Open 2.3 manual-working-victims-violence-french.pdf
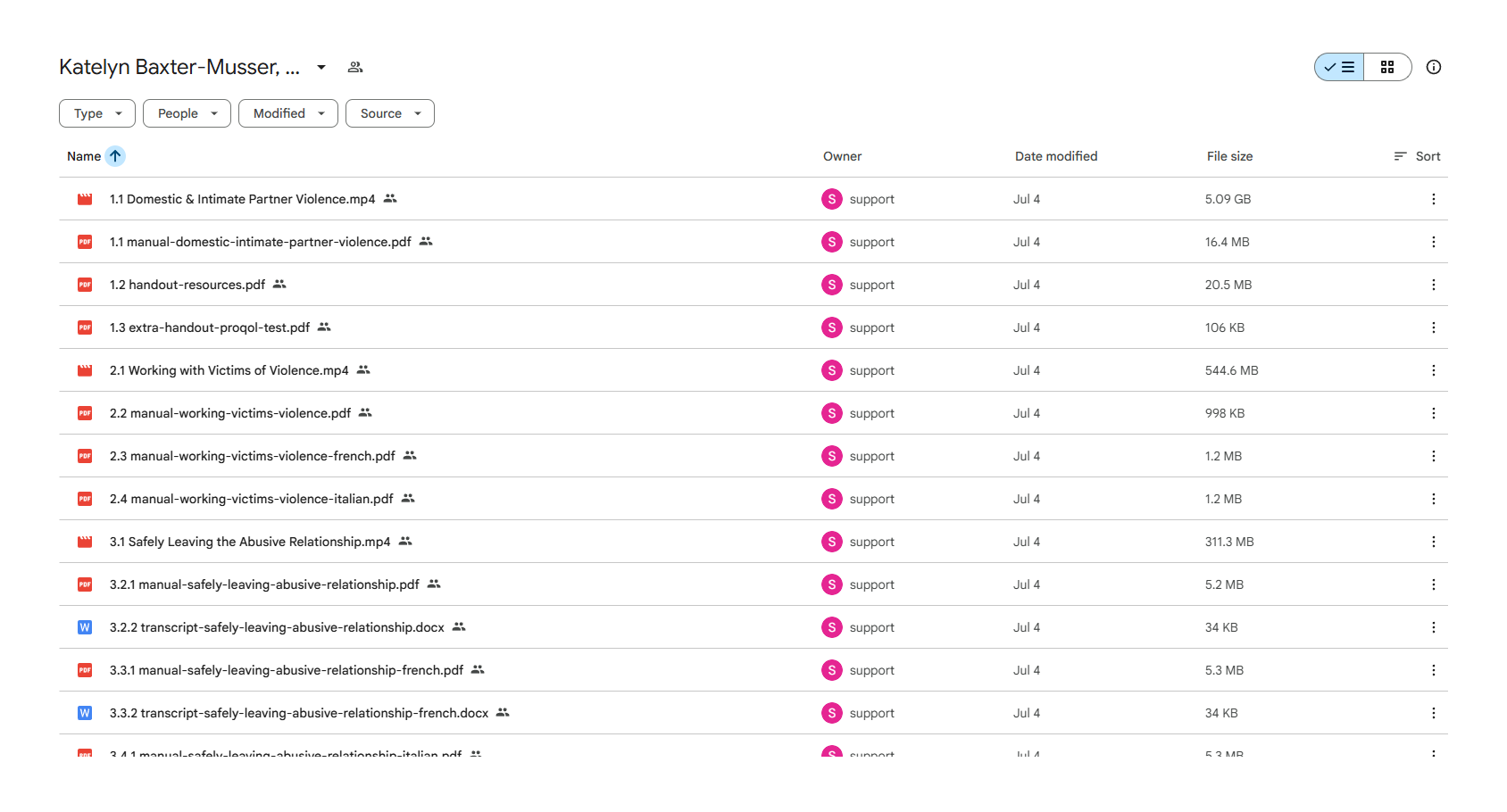1507x812 pixels. [x=253, y=456]
